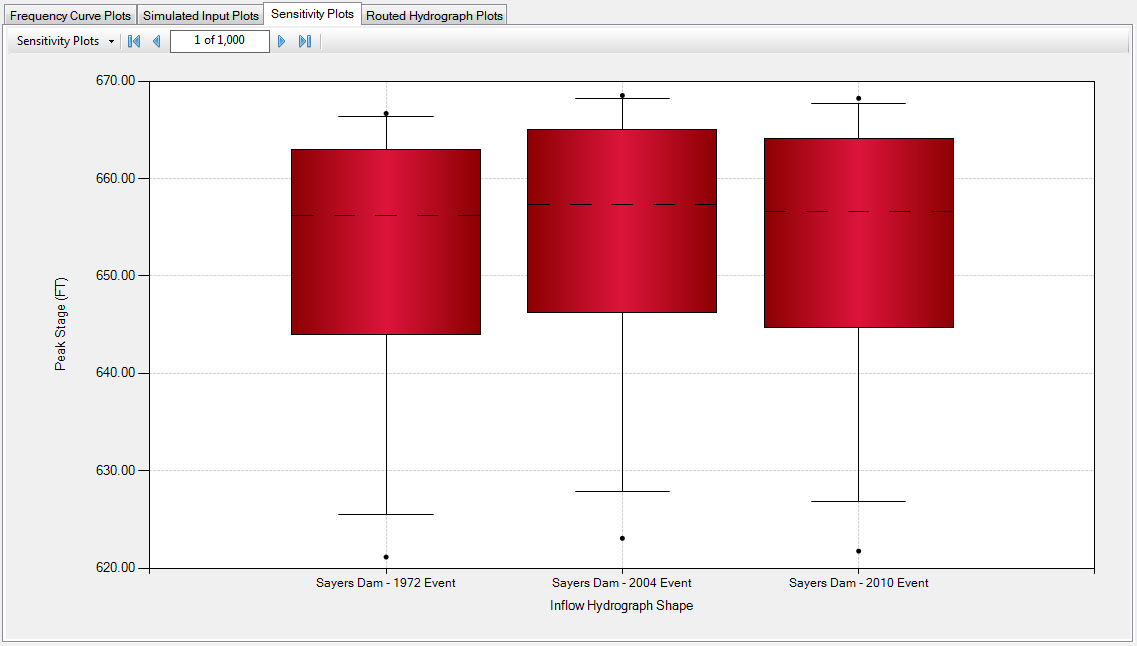This screenshot has width=1137, height=646.
Task: Click the lower outlier dot of the 2010 Event
Action: click(x=858, y=551)
